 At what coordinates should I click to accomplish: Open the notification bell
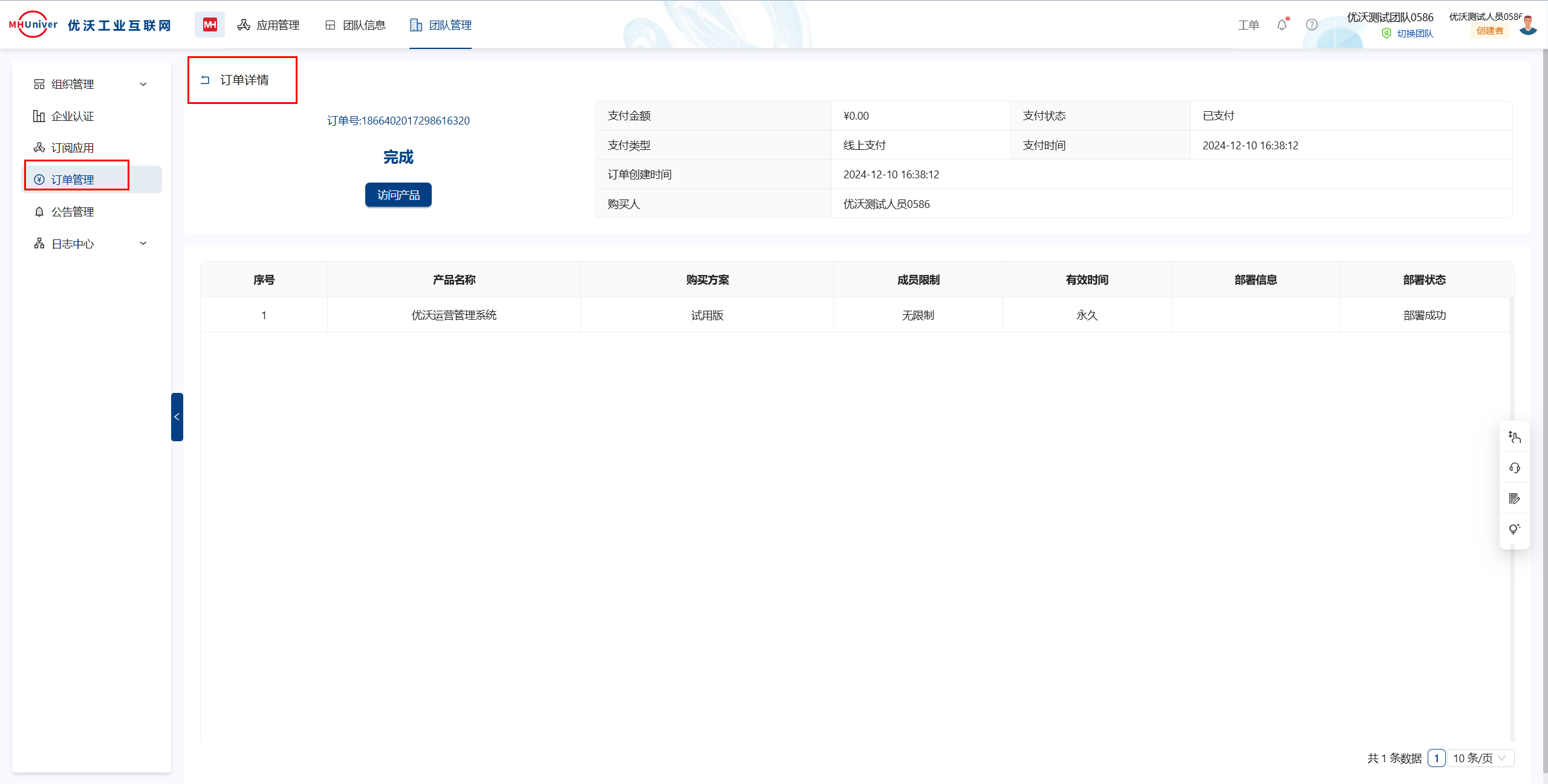pyautogui.click(x=1281, y=25)
